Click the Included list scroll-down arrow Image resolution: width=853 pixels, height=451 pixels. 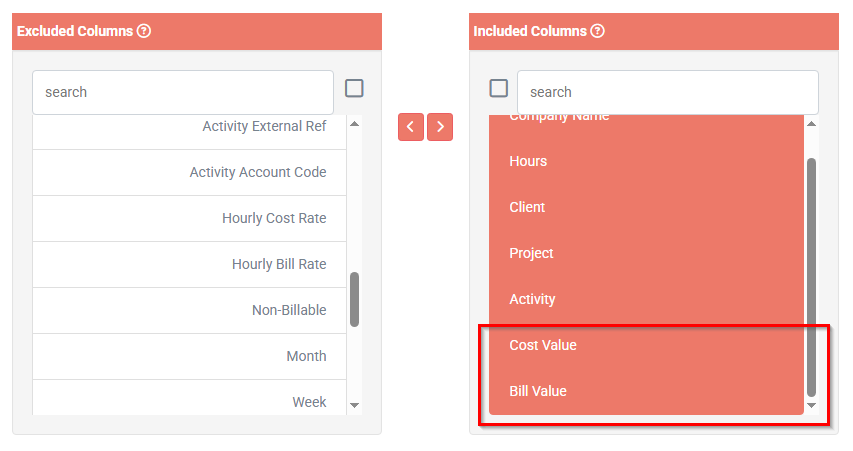(x=812, y=405)
